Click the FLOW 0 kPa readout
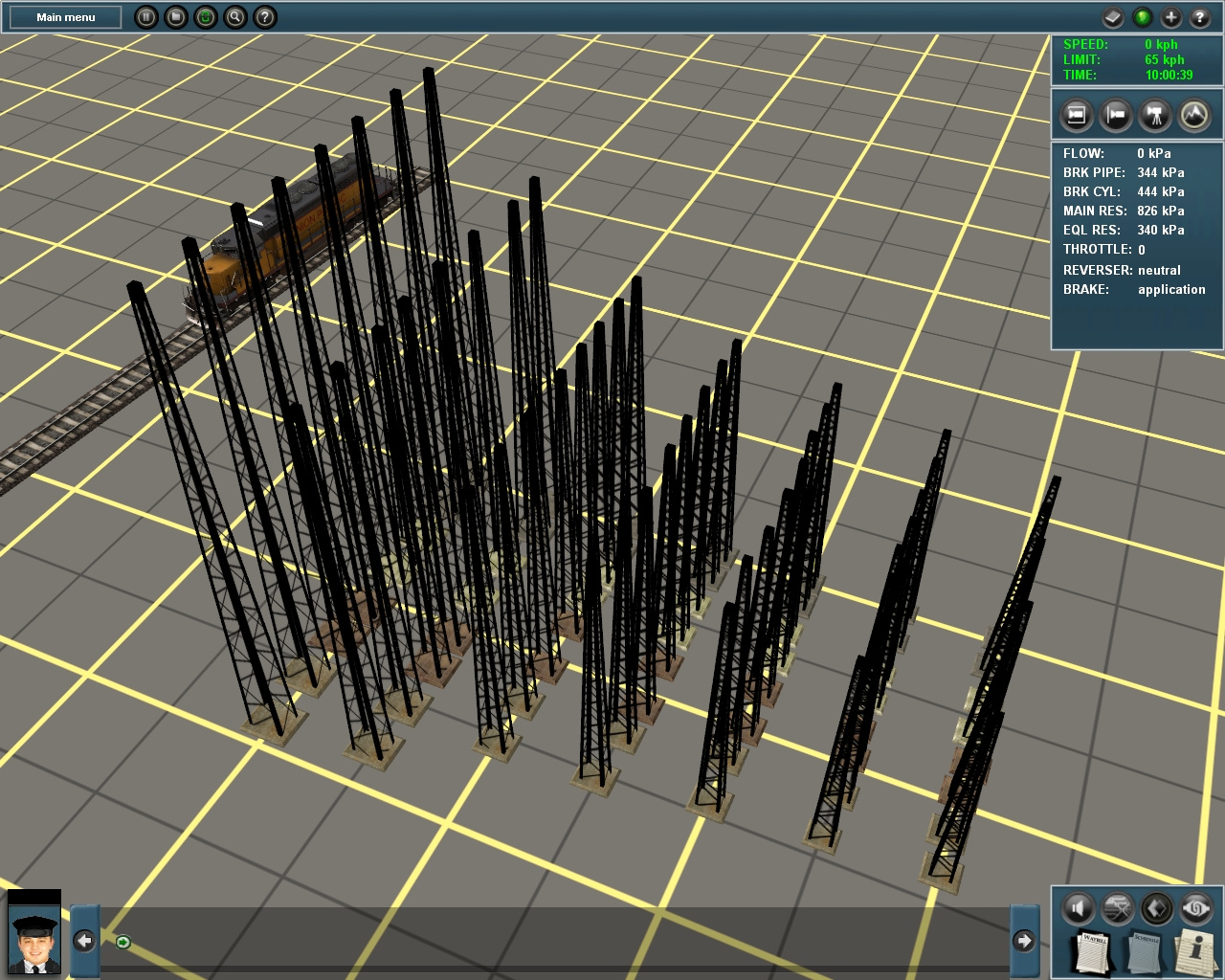Screen dimensions: 1225x980 [x=1117, y=153]
